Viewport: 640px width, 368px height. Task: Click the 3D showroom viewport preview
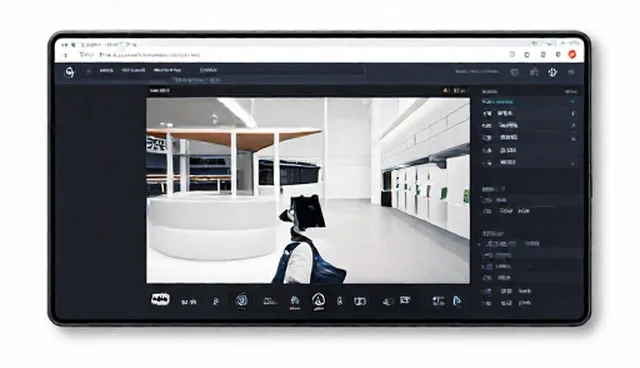pyautogui.click(x=308, y=191)
